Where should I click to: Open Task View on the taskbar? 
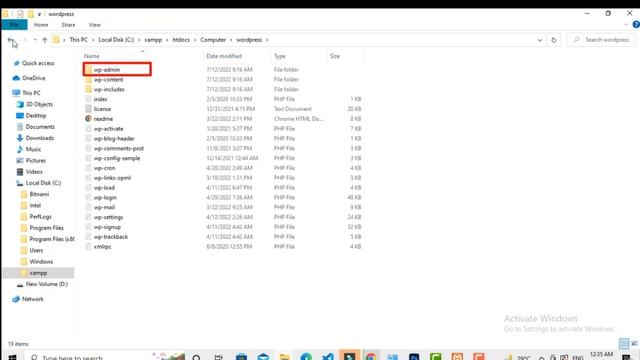pos(219,357)
